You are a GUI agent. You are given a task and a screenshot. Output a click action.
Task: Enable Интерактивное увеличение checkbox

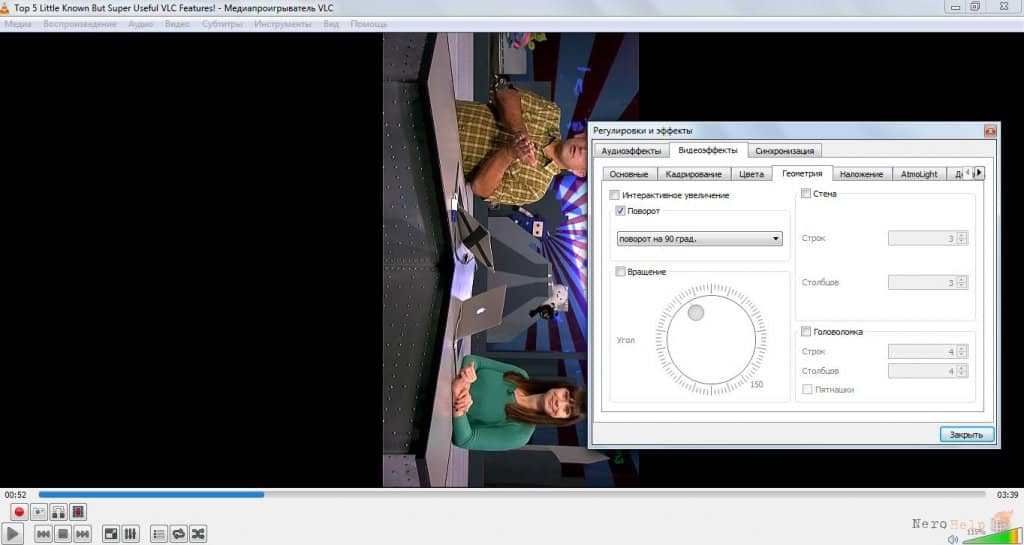pyautogui.click(x=615, y=195)
